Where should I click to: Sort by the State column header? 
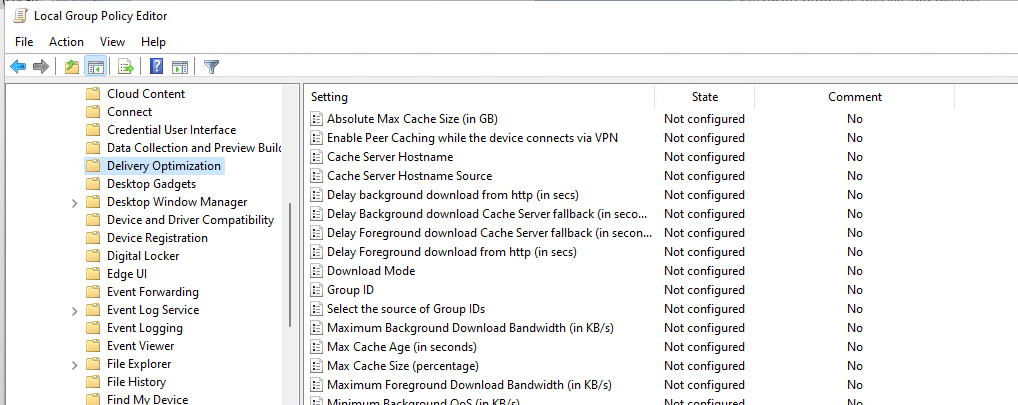tap(704, 97)
